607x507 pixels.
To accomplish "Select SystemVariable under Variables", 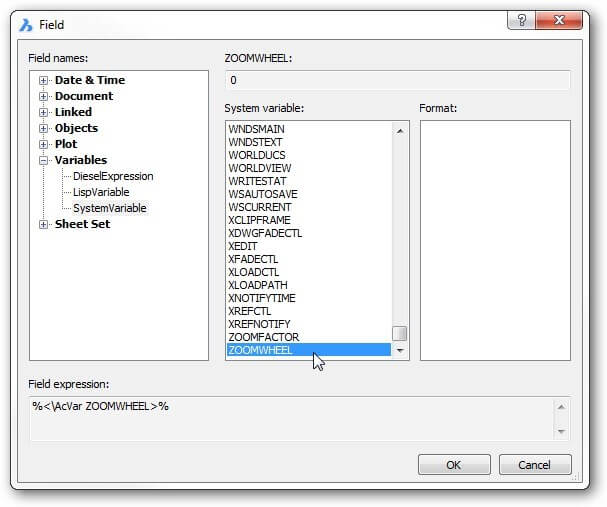I will point(110,208).
